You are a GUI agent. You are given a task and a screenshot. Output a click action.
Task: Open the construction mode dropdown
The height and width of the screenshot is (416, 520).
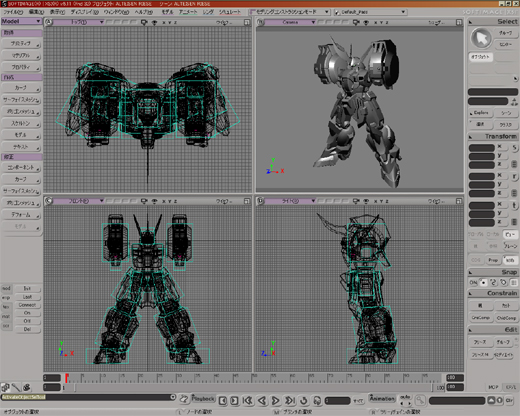pos(290,12)
